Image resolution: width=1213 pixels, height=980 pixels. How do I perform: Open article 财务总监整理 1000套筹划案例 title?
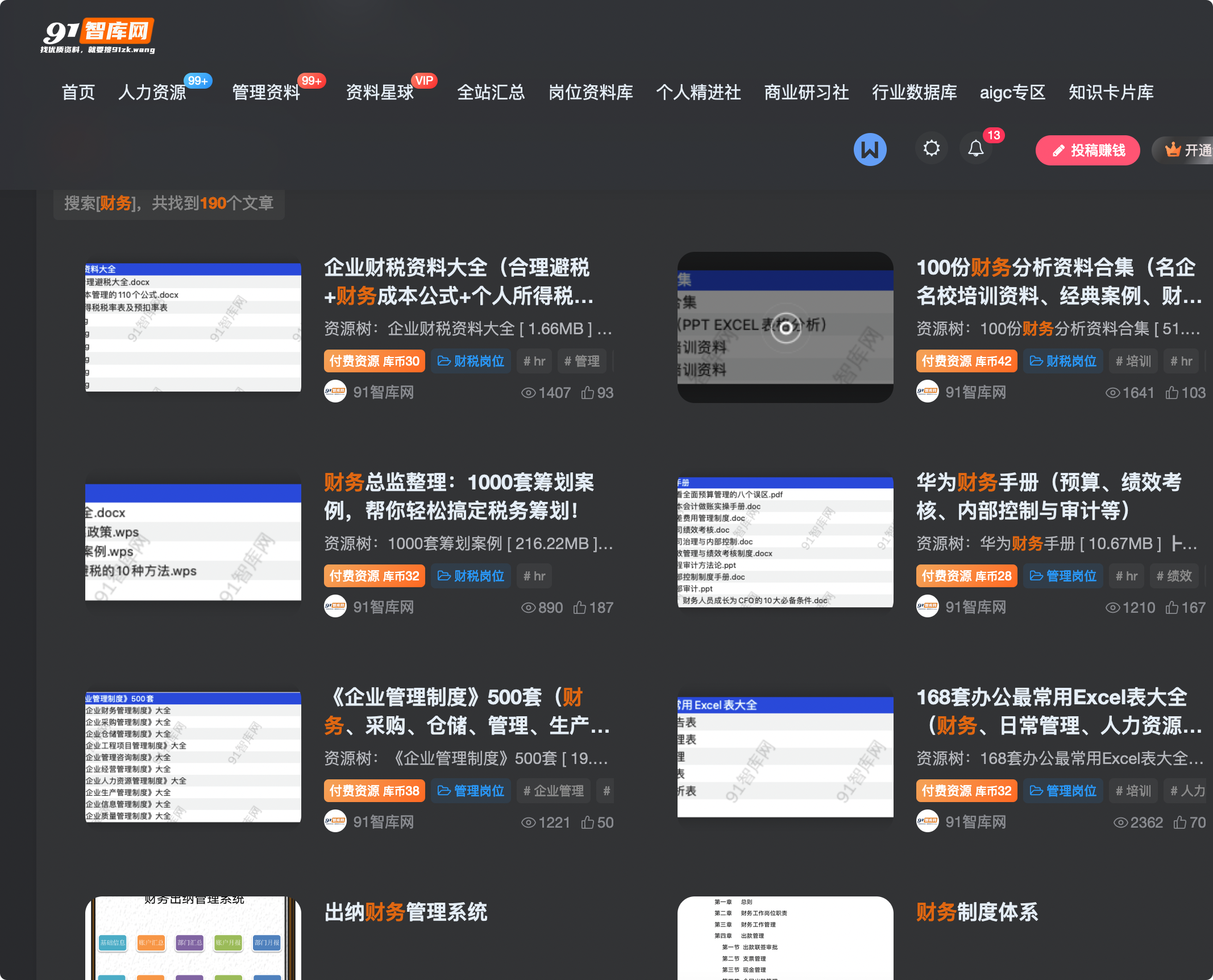coord(459,497)
